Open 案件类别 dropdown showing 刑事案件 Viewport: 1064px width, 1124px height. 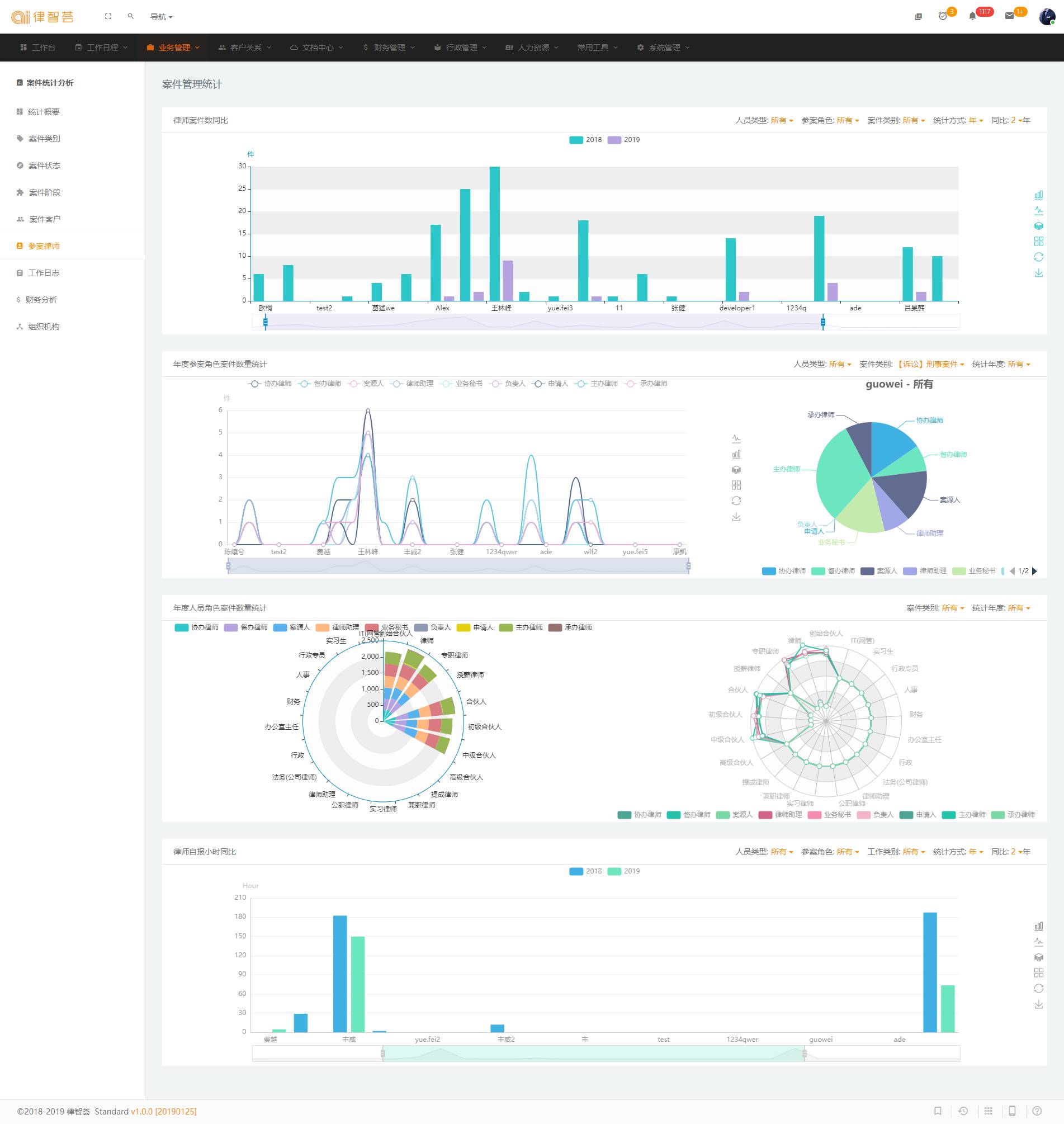coord(930,364)
